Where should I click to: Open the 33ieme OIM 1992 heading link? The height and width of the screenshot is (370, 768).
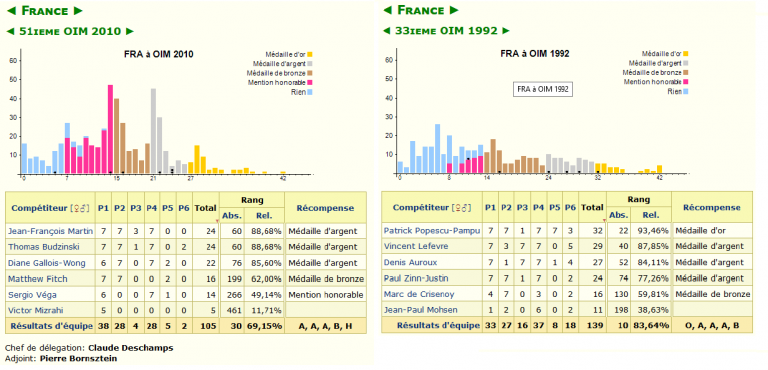point(446,30)
